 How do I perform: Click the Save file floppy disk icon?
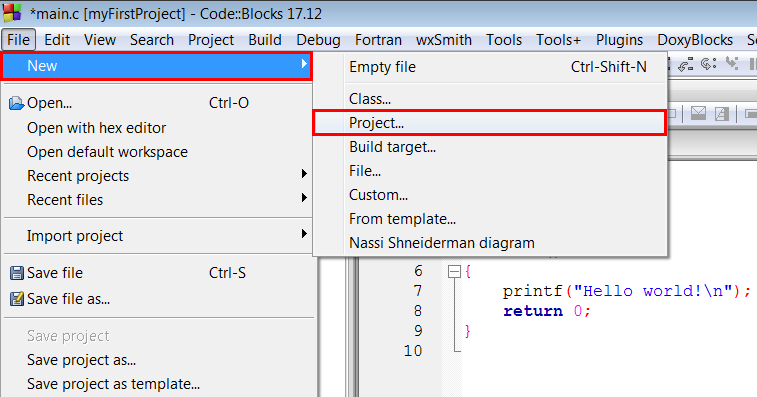pyautogui.click(x=16, y=273)
